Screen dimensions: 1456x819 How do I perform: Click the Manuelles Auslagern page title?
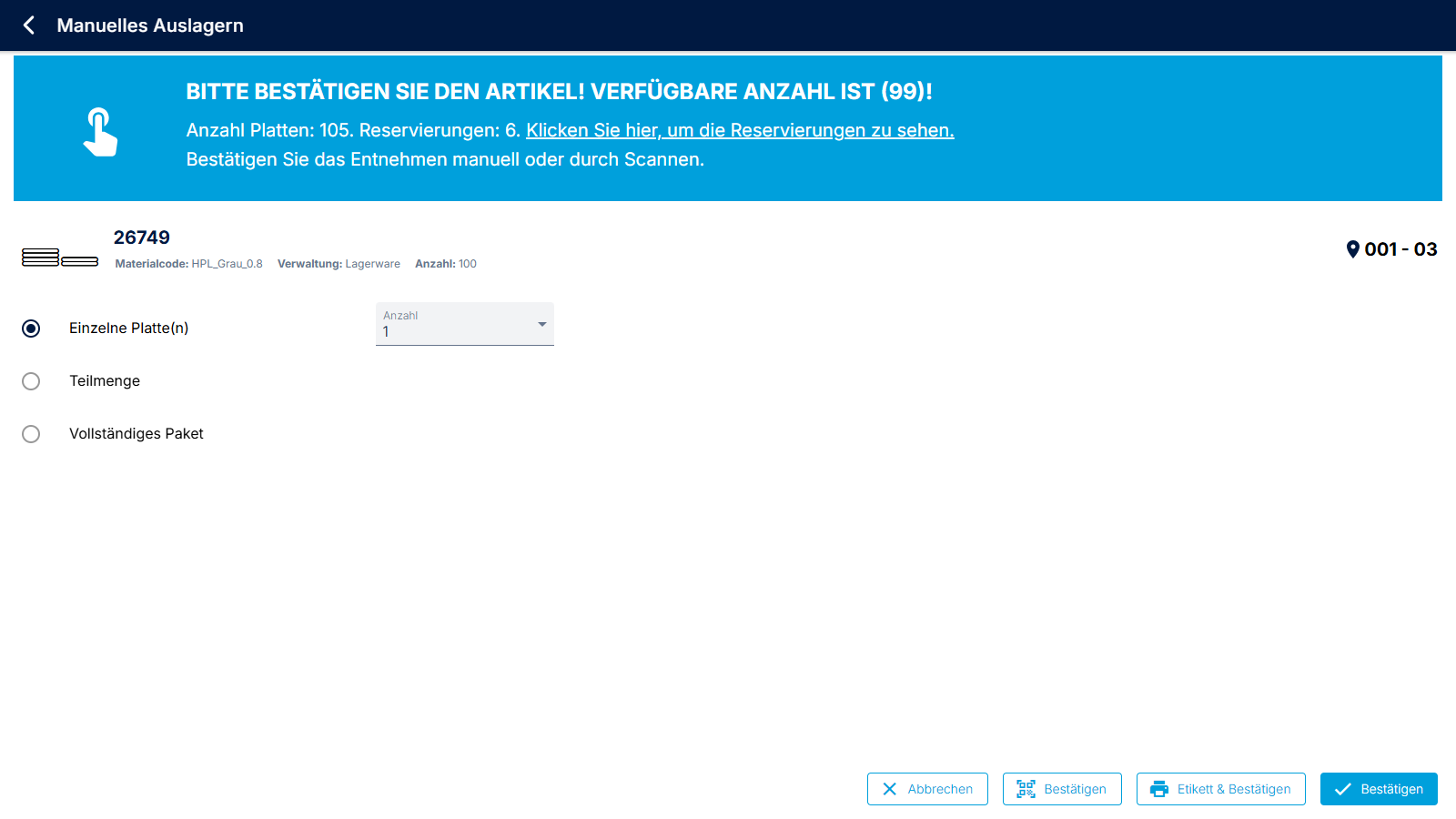coord(150,25)
